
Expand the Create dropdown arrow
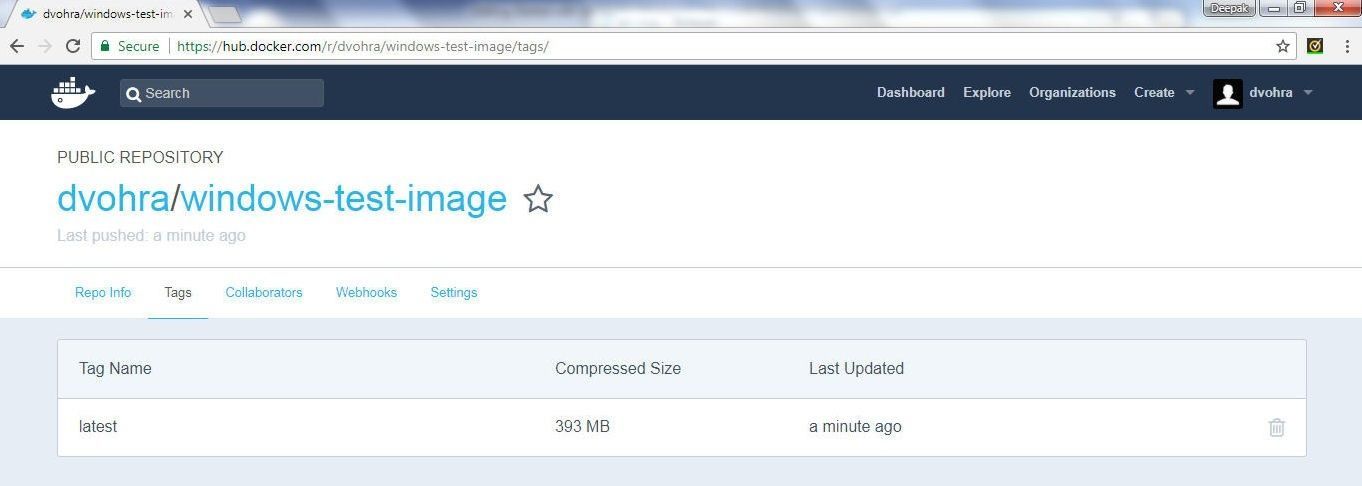1190,93
